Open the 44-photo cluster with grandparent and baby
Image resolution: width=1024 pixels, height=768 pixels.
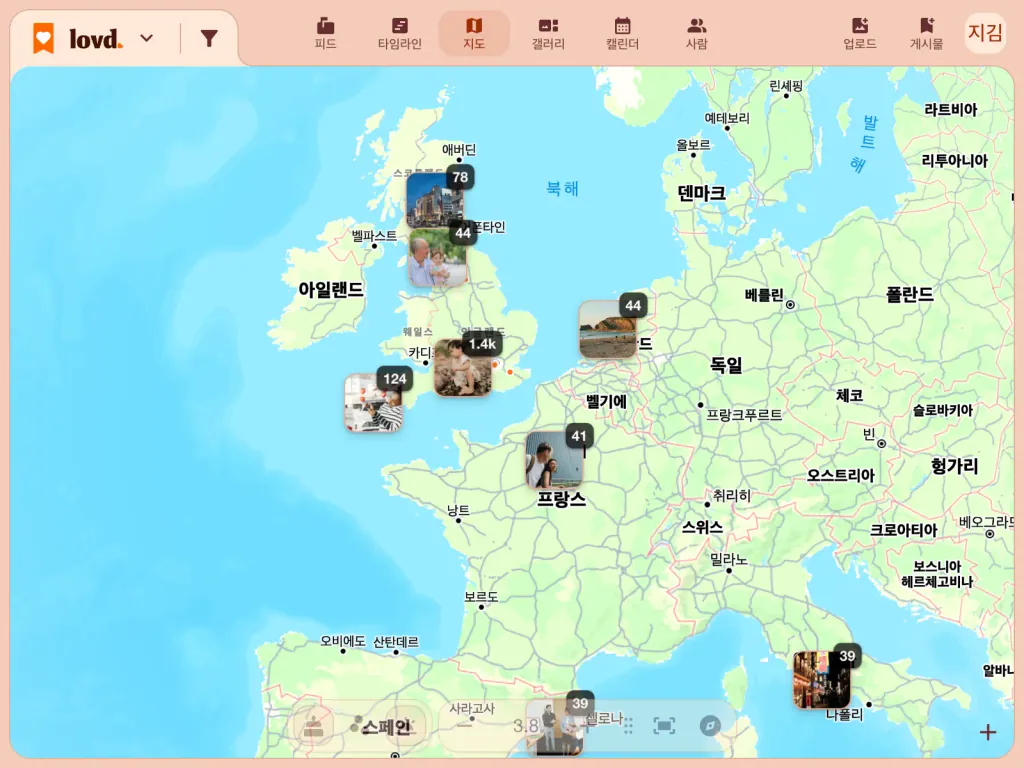click(x=439, y=256)
